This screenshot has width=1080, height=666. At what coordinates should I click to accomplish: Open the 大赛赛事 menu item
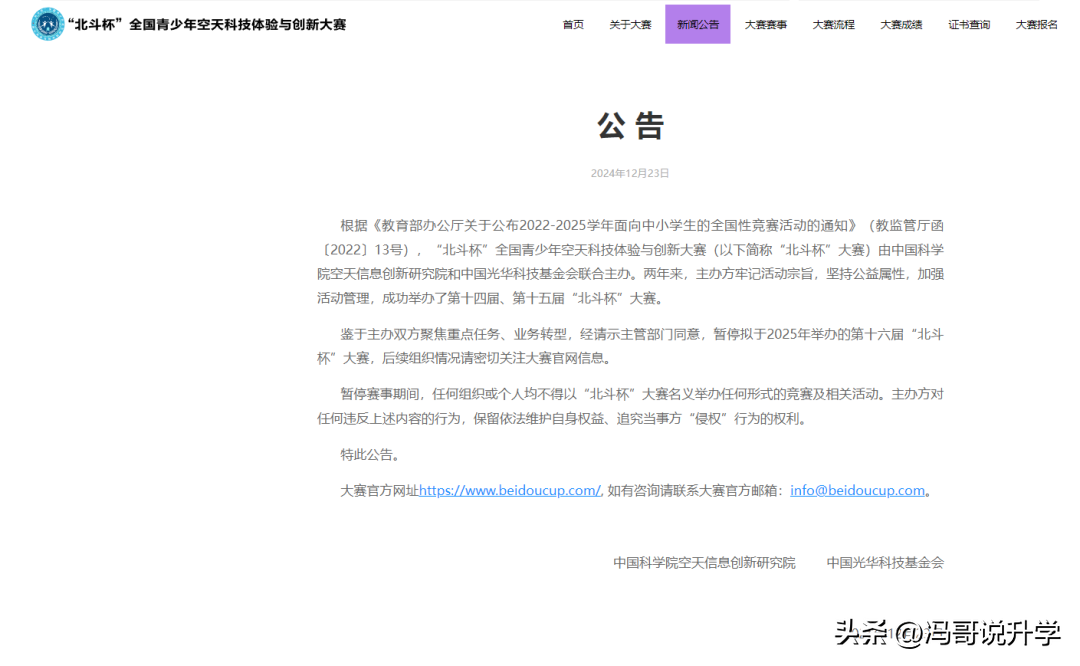click(x=765, y=25)
